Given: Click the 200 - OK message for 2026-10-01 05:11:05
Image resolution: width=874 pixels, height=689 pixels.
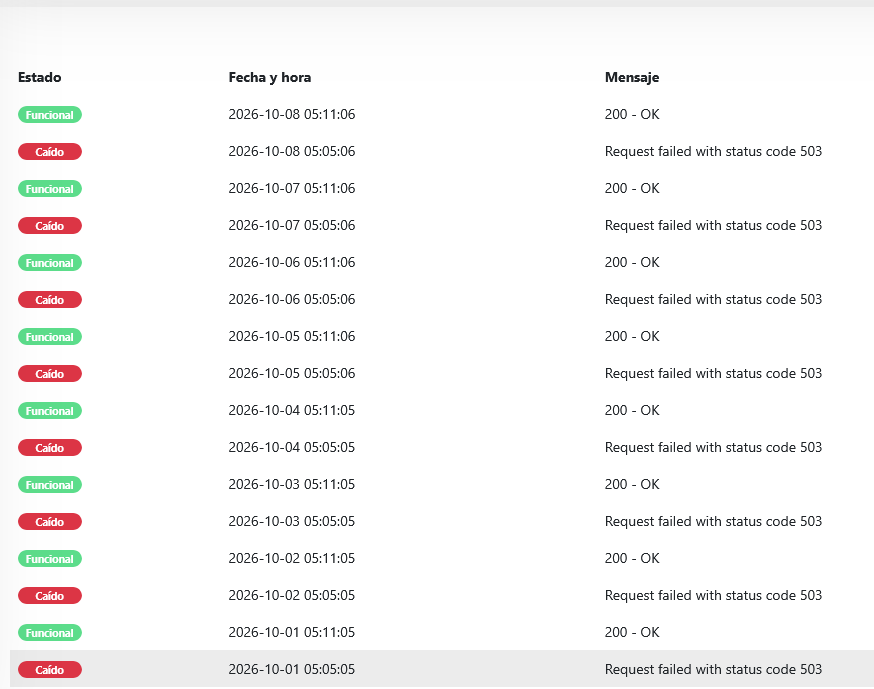Looking at the screenshot, I should pyautogui.click(x=632, y=633).
